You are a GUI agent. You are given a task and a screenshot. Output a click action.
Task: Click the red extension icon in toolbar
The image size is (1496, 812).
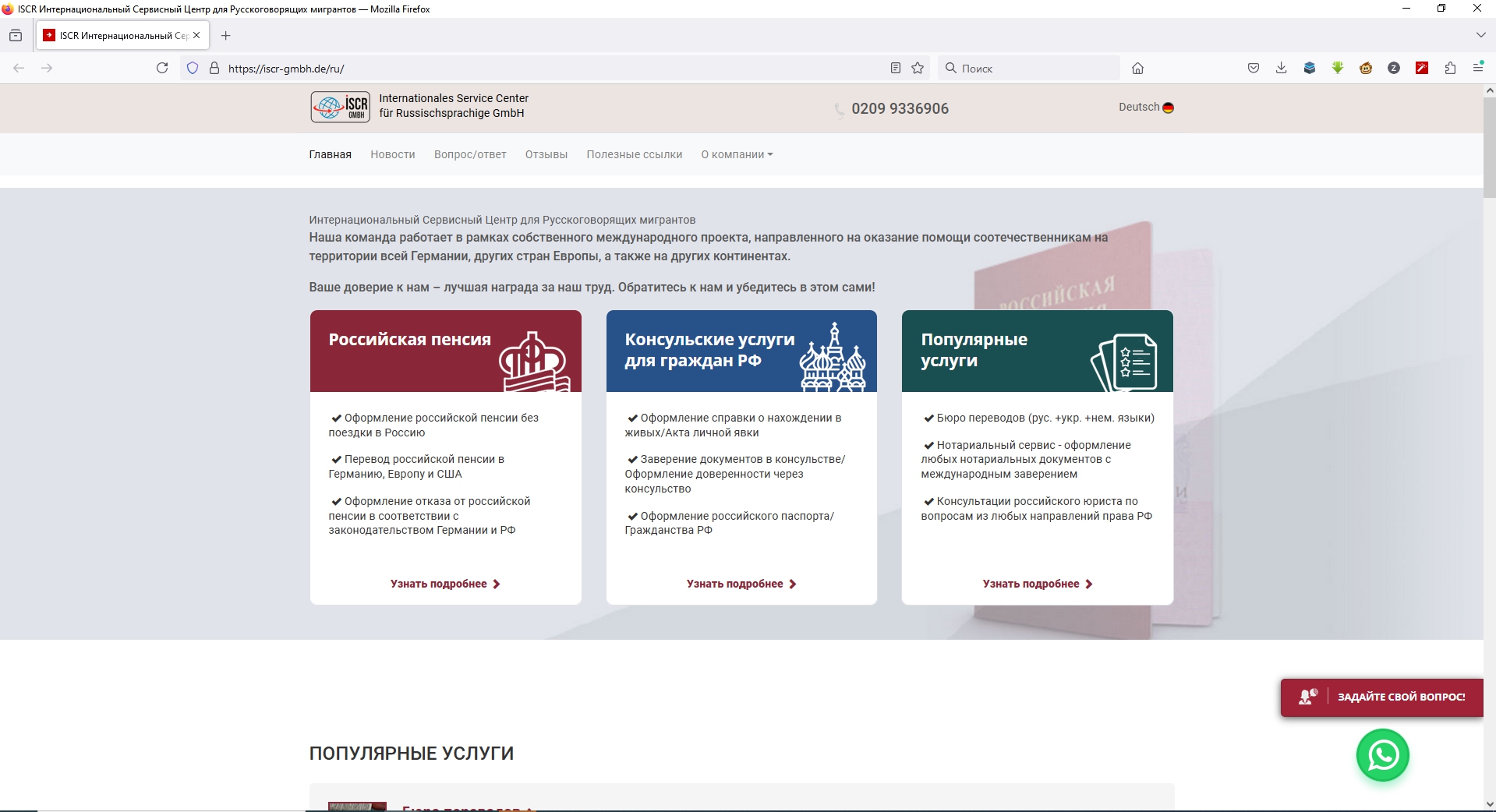pyautogui.click(x=1422, y=68)
